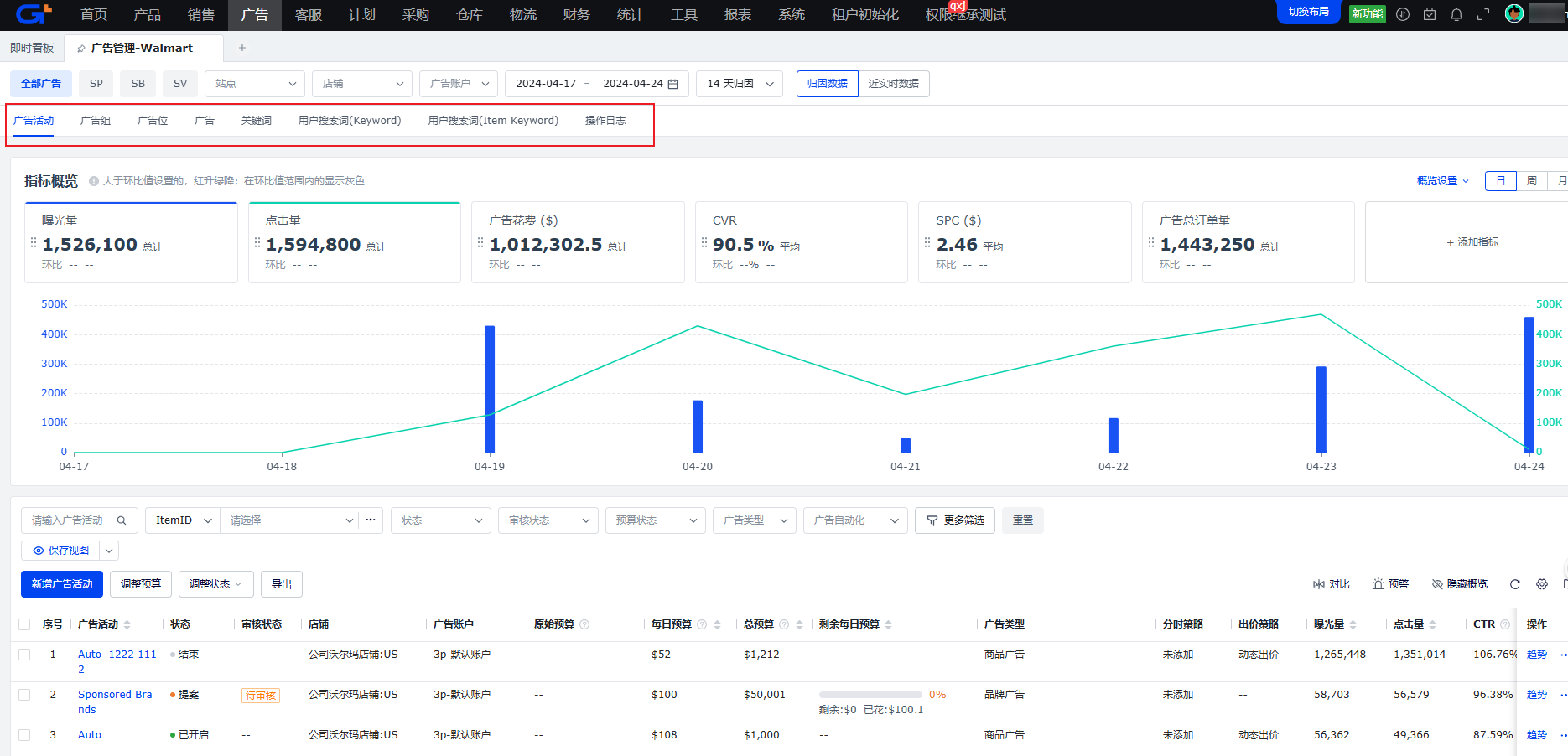Screen dimensions: 1568x756
Task: Open the 报表 top menu
Action: pyautogui.click(x=738, y=15)
